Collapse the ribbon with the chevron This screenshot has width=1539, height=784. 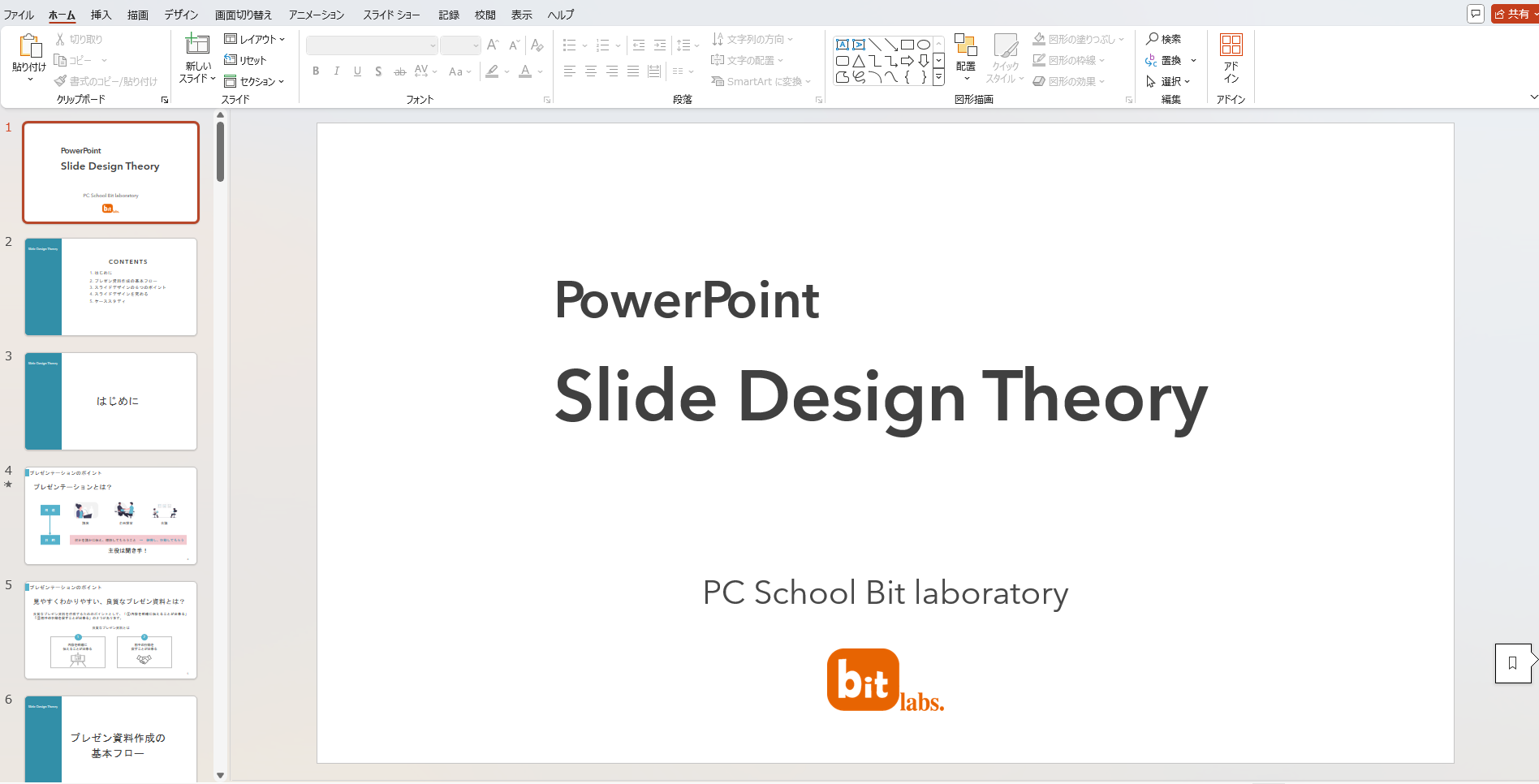click(x=1533, y=97)
